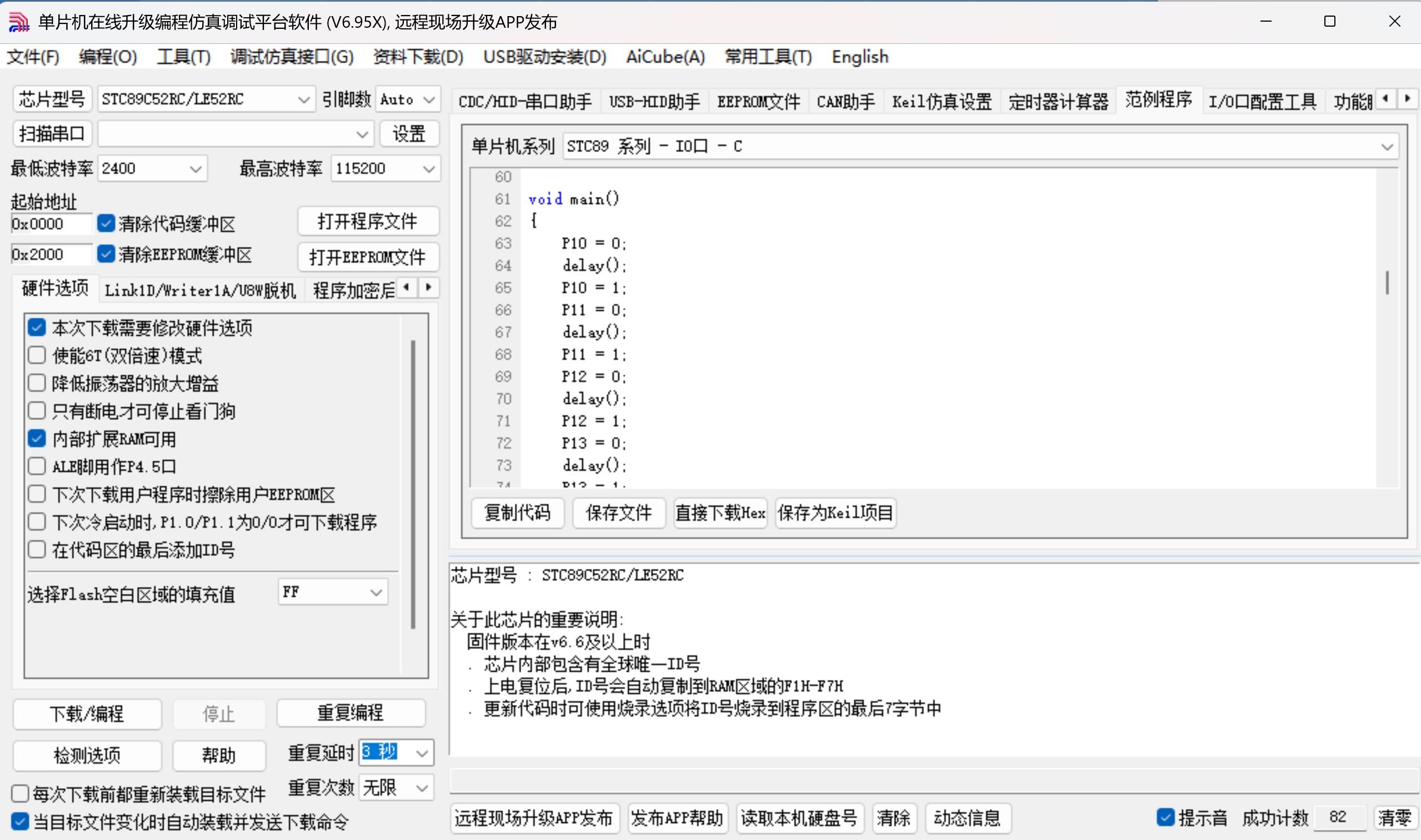This screenshot has width=1421, height=840.
Task: Open 重复次数 无限 dropdown
Action: pos(397,787)
